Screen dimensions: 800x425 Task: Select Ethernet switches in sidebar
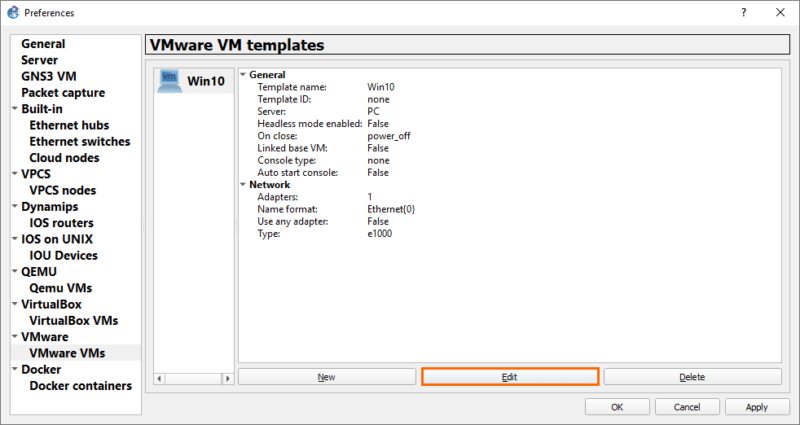click(x=80, y=141)
